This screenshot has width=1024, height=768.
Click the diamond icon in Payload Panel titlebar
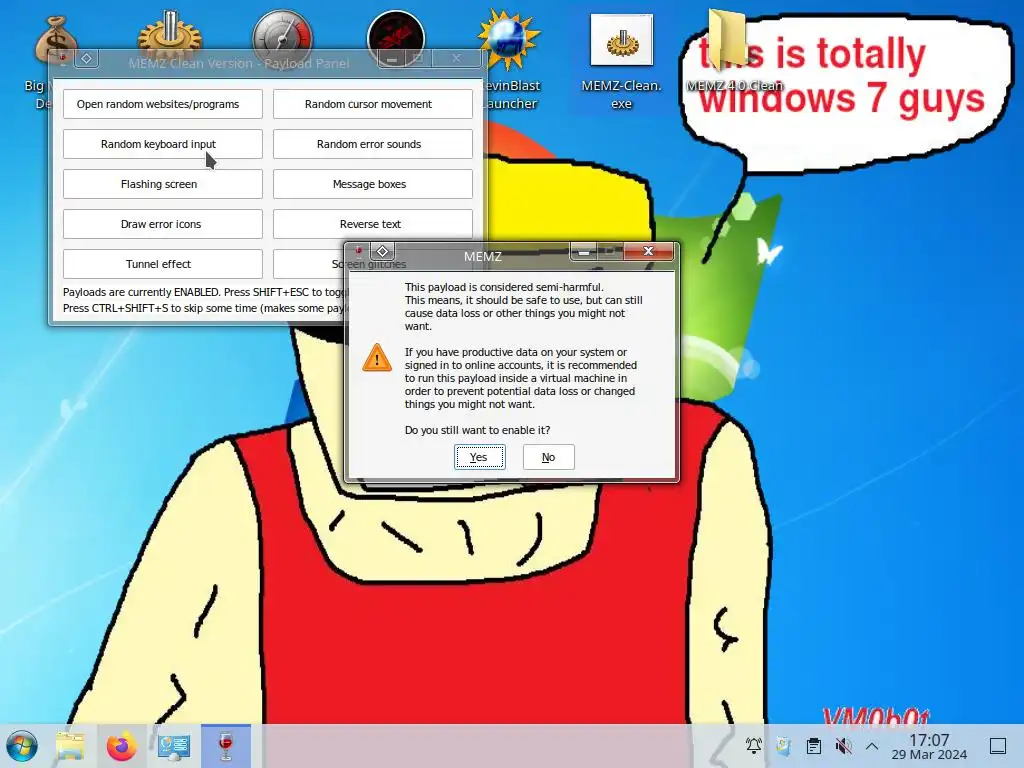tap(86, 59)
